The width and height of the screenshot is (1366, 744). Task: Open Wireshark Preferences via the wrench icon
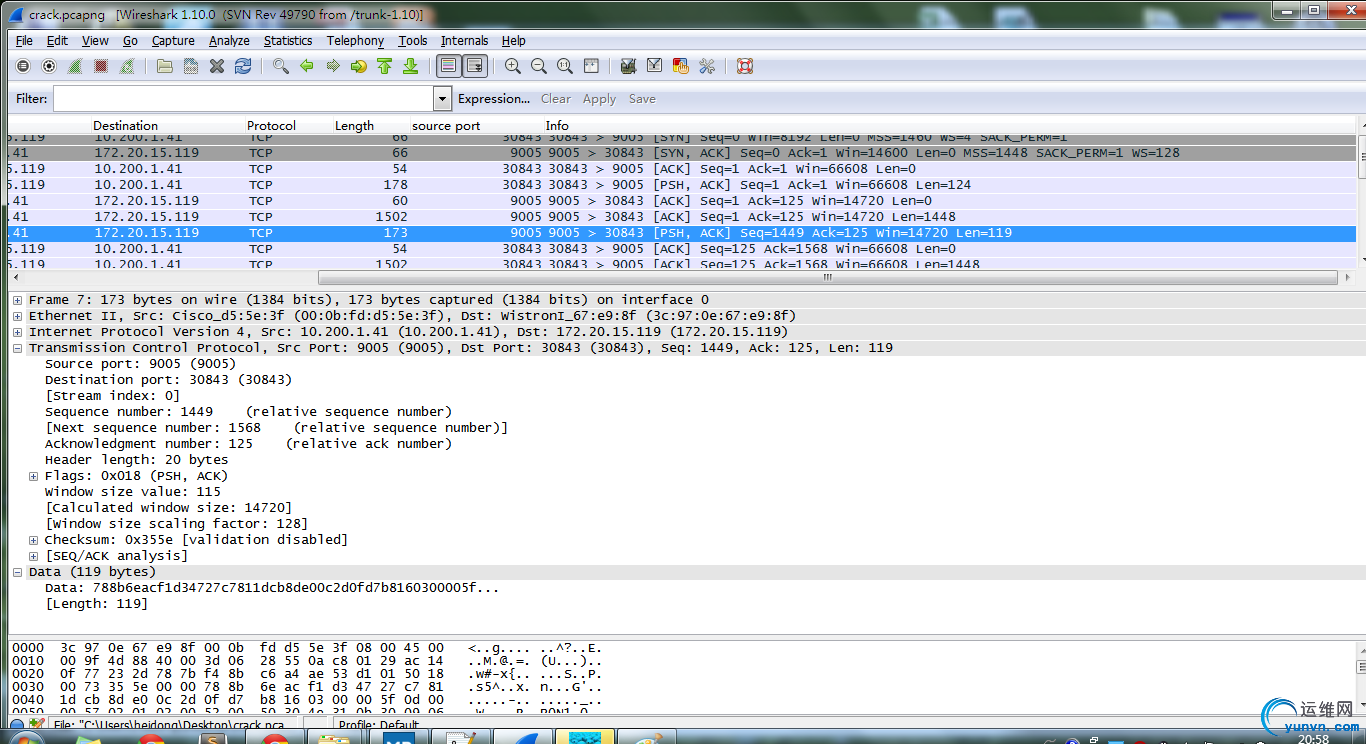(706, 66)
